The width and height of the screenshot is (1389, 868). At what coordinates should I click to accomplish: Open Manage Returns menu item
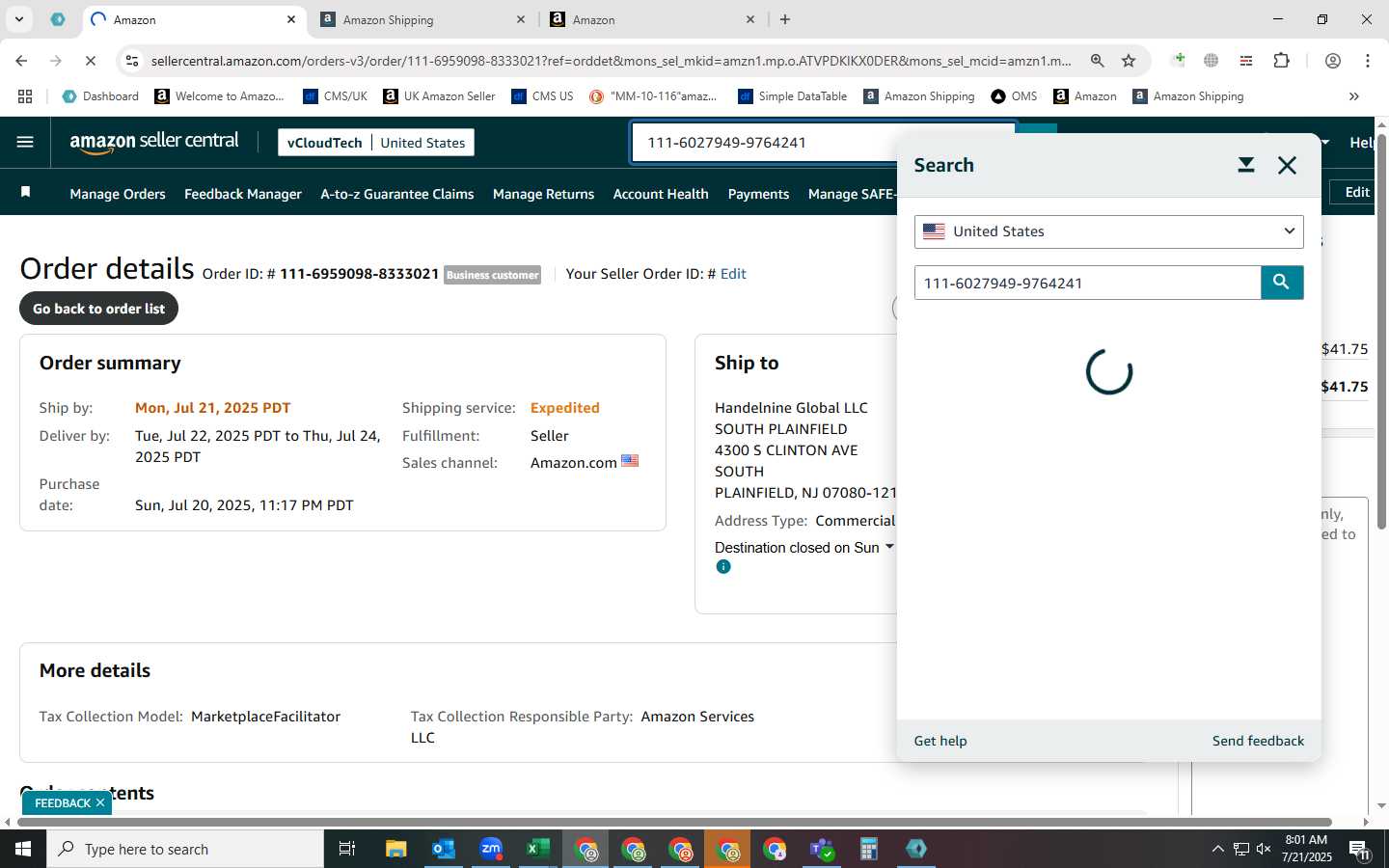tap(543, 194)
